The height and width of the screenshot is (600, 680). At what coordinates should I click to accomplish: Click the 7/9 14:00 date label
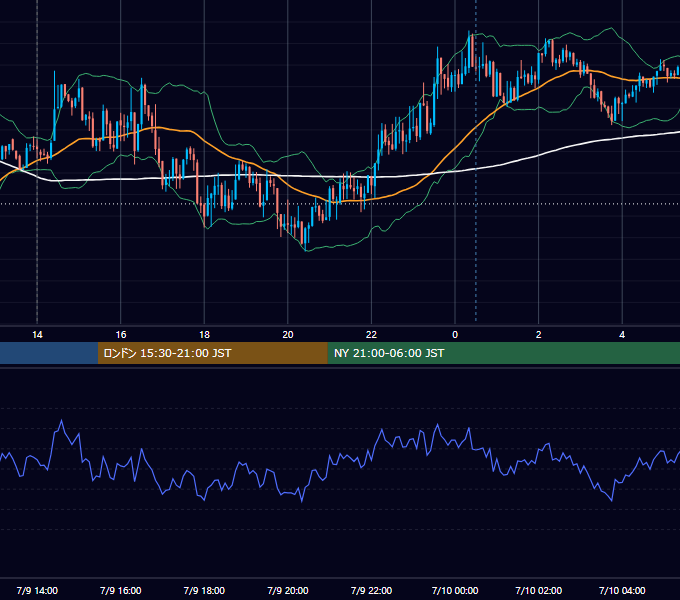37,590
